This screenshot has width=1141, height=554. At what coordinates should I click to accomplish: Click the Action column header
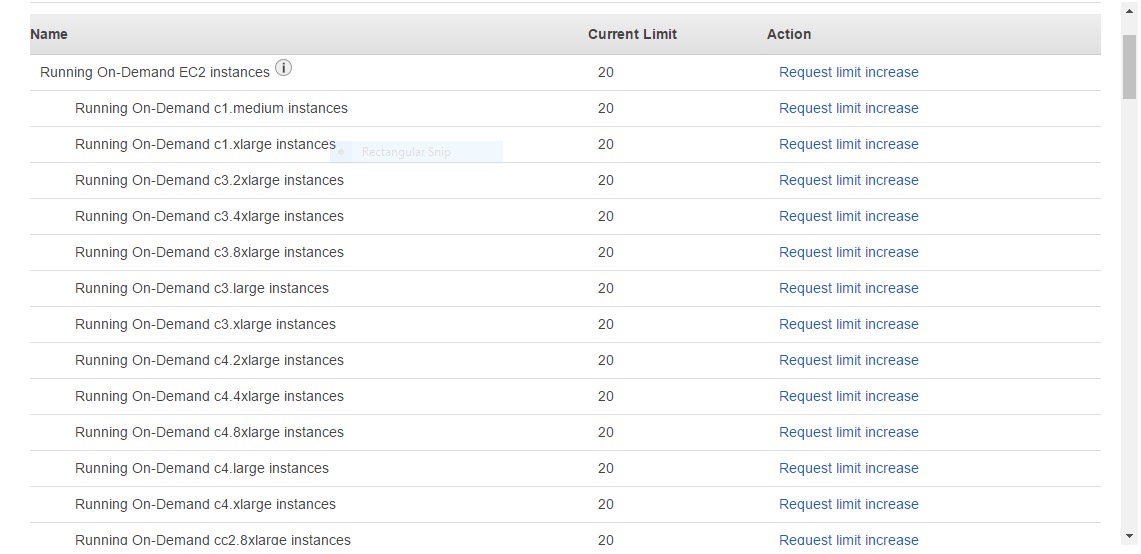(789, 34)
